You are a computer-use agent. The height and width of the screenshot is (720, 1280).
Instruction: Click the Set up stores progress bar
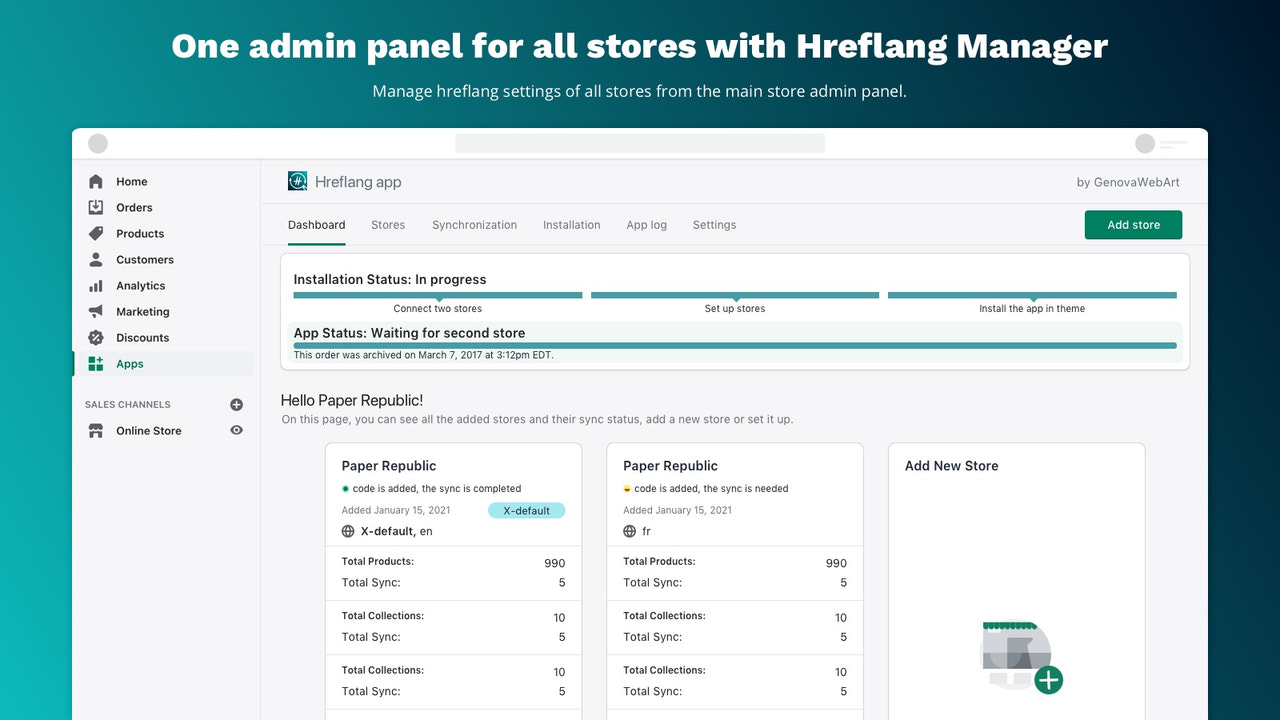click(734, 295)
